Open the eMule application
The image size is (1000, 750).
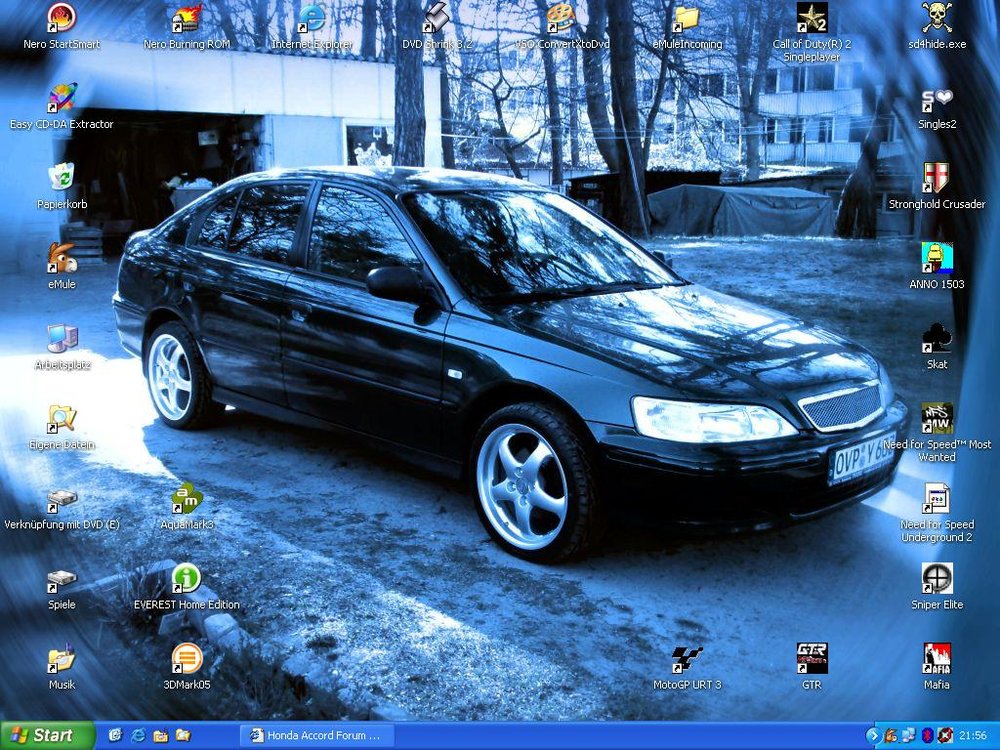60,260
